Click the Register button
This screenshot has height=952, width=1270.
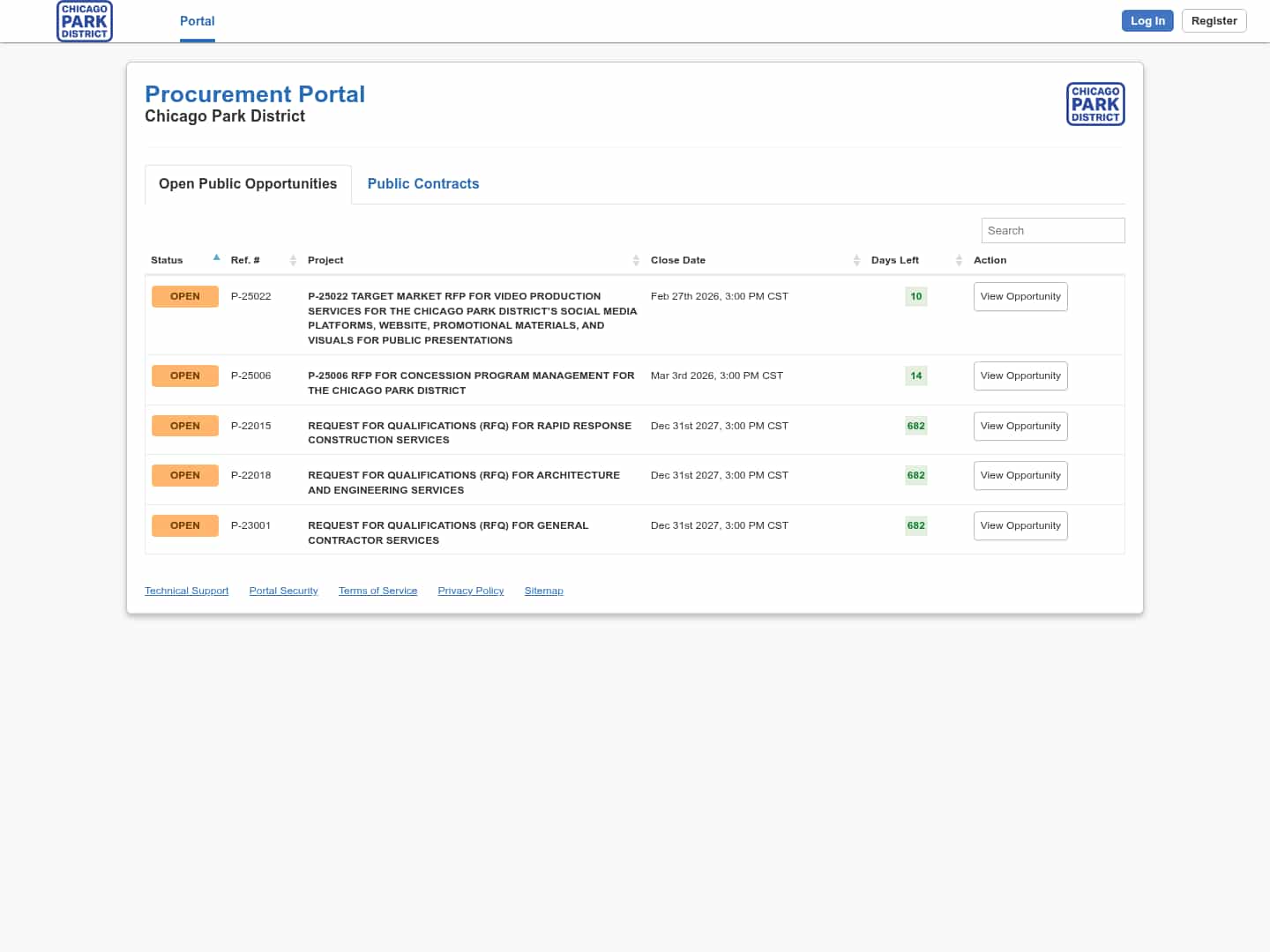point(1214,21)
